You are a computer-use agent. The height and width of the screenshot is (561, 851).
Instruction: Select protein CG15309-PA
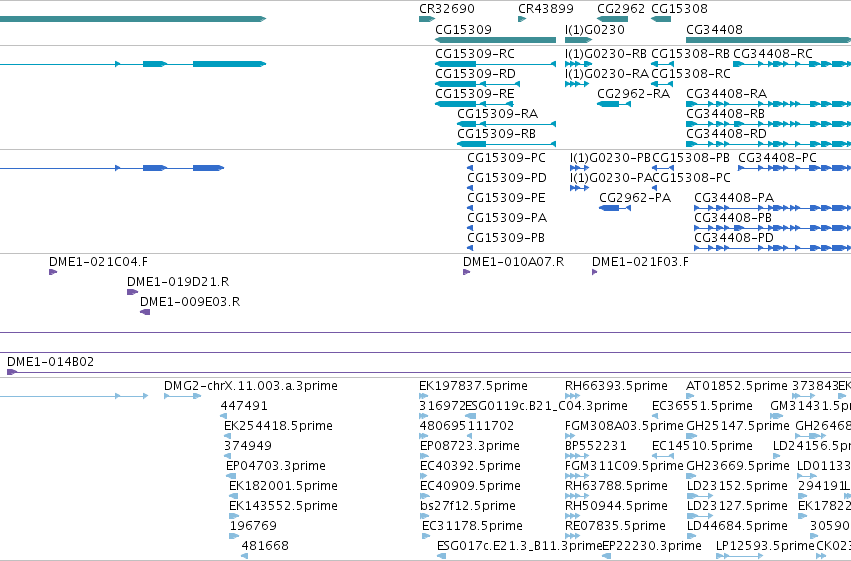click(x=470, y=228)
